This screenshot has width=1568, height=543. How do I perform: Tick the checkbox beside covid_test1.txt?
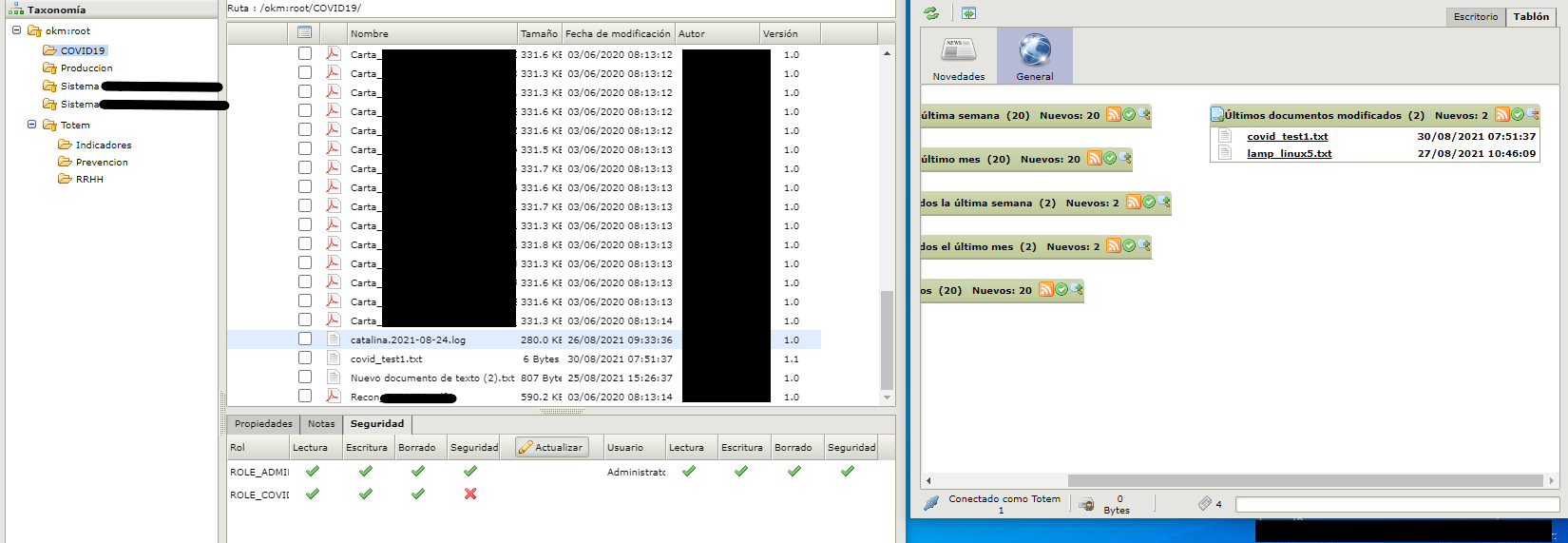click(x=305, y=358)
